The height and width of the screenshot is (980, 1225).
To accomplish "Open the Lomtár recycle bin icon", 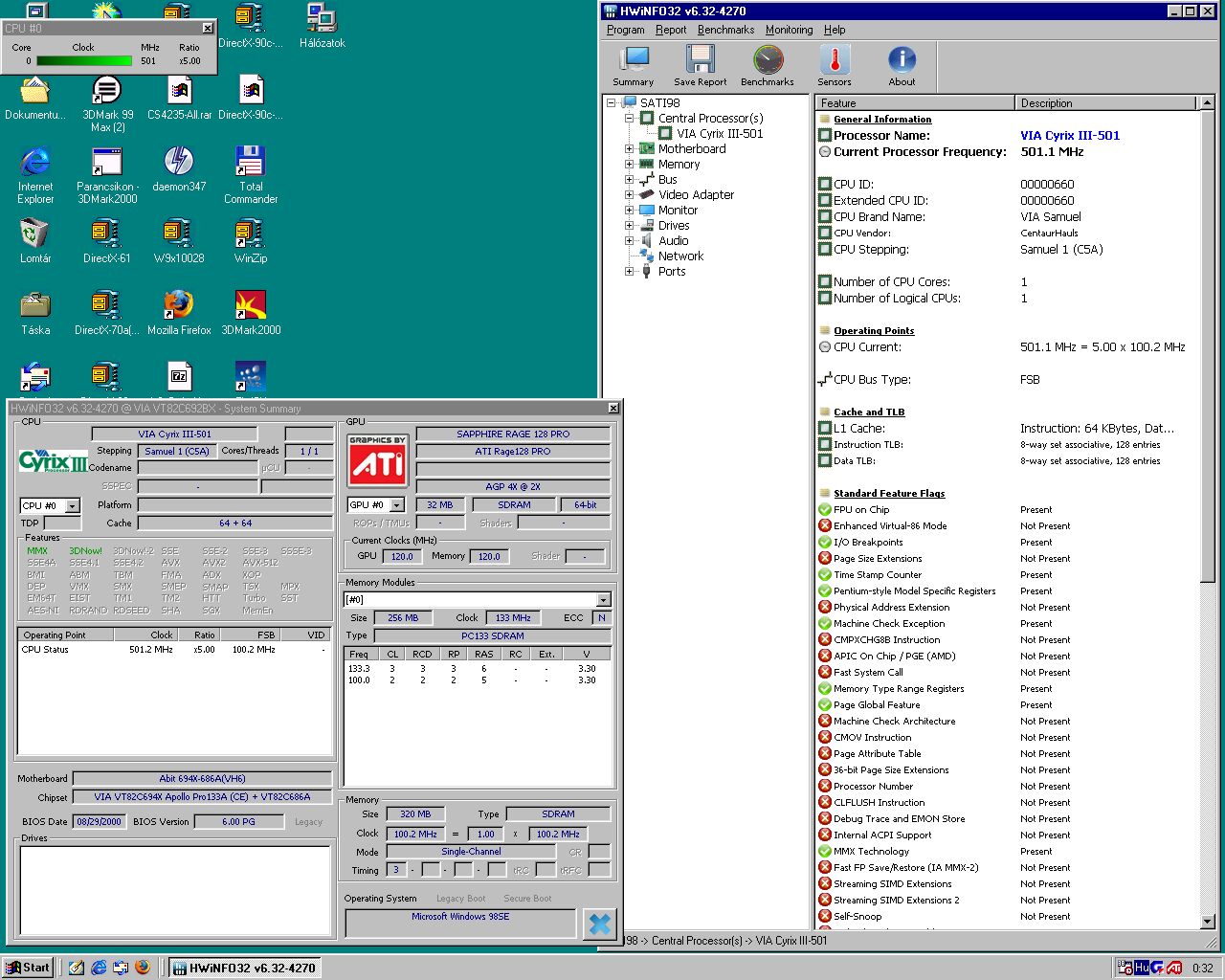I will point(35,241).
